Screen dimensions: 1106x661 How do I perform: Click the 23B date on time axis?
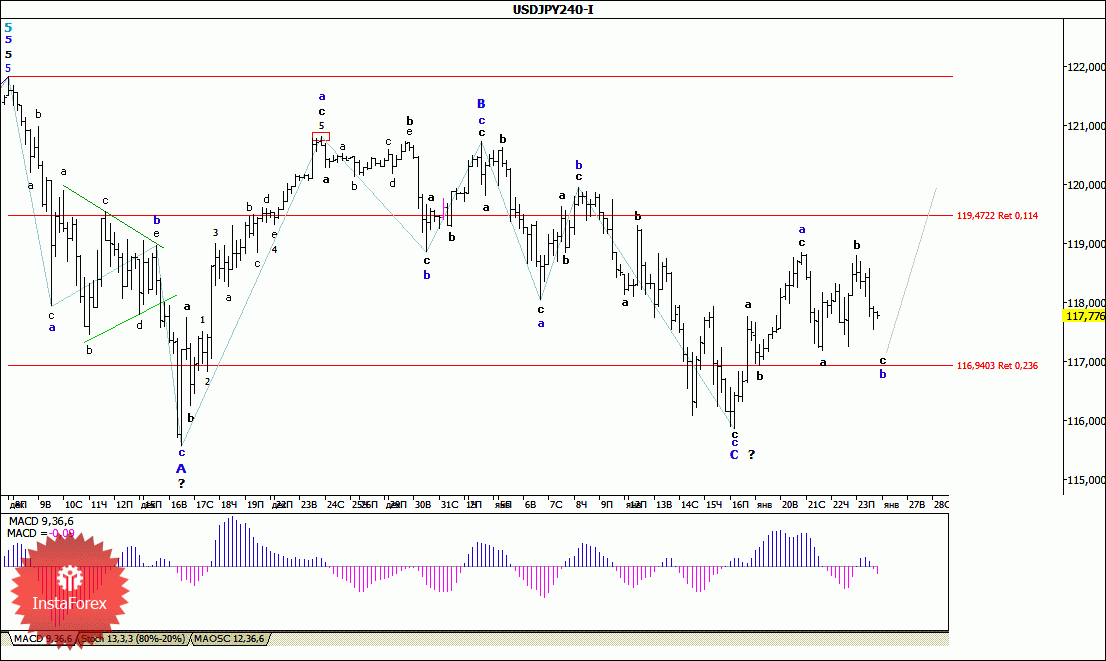(x=309, y=504)
